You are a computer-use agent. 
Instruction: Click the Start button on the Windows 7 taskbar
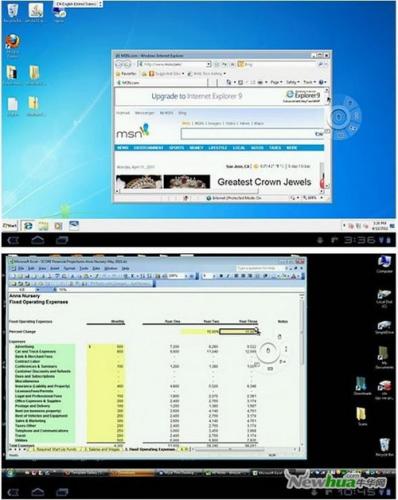point(10,226)
